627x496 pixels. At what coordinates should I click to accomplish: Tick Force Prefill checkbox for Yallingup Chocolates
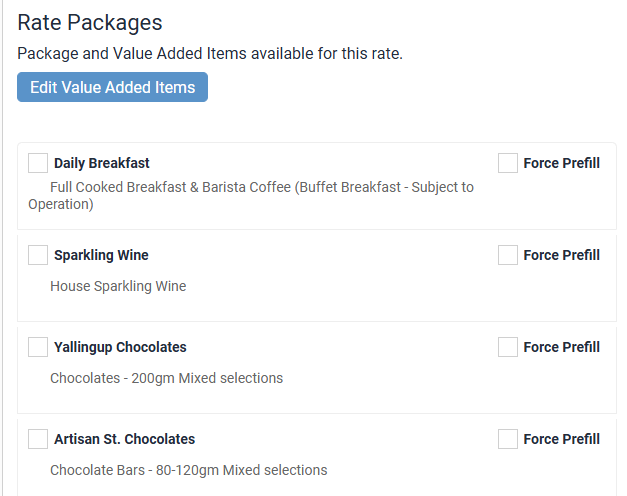click(508, 347)
